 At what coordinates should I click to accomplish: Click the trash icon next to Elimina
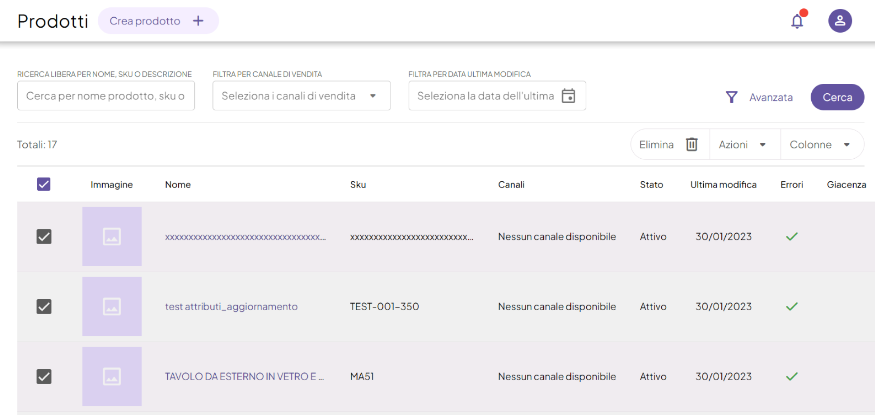coord(691,144)
